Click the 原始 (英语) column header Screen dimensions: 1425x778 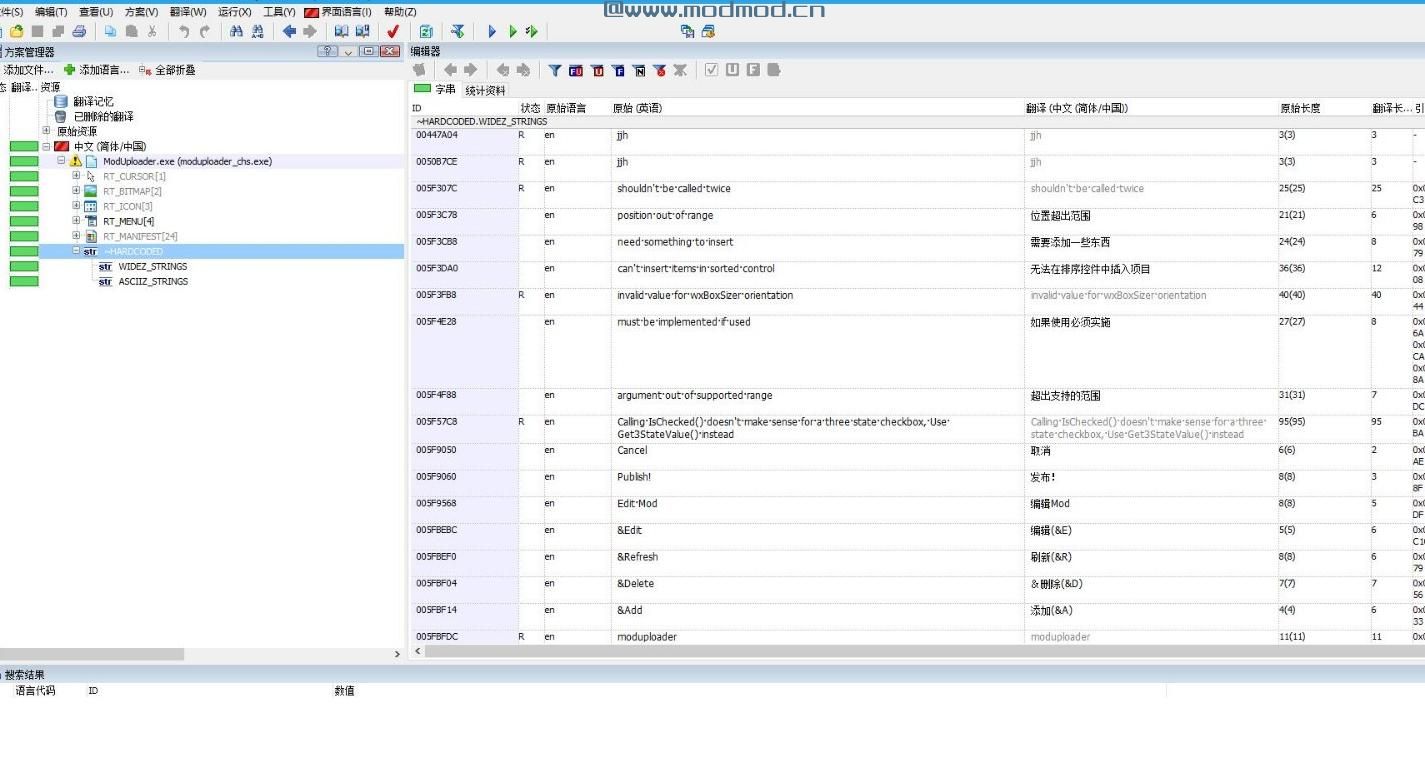[x=817, y=108]
